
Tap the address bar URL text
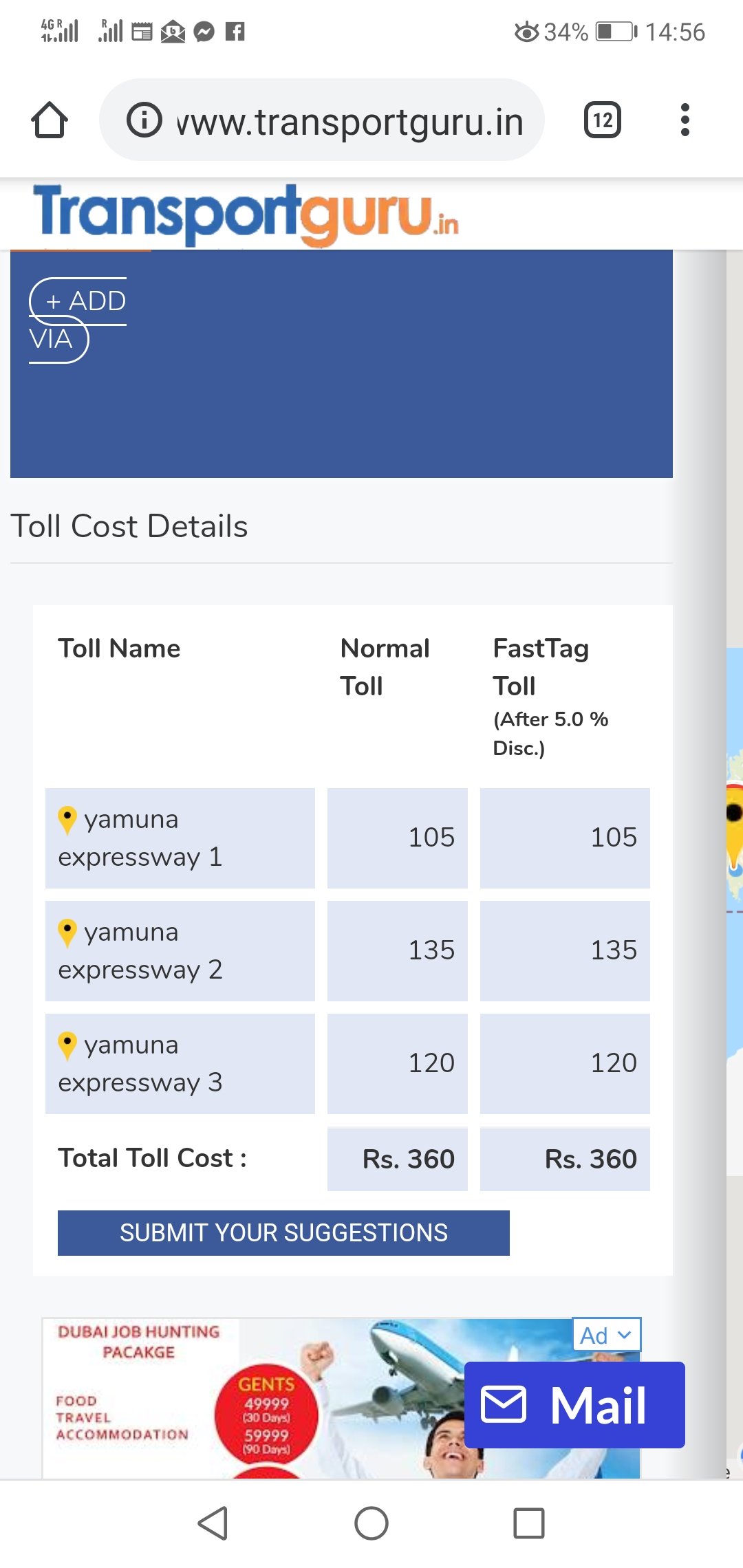(351, 122)
